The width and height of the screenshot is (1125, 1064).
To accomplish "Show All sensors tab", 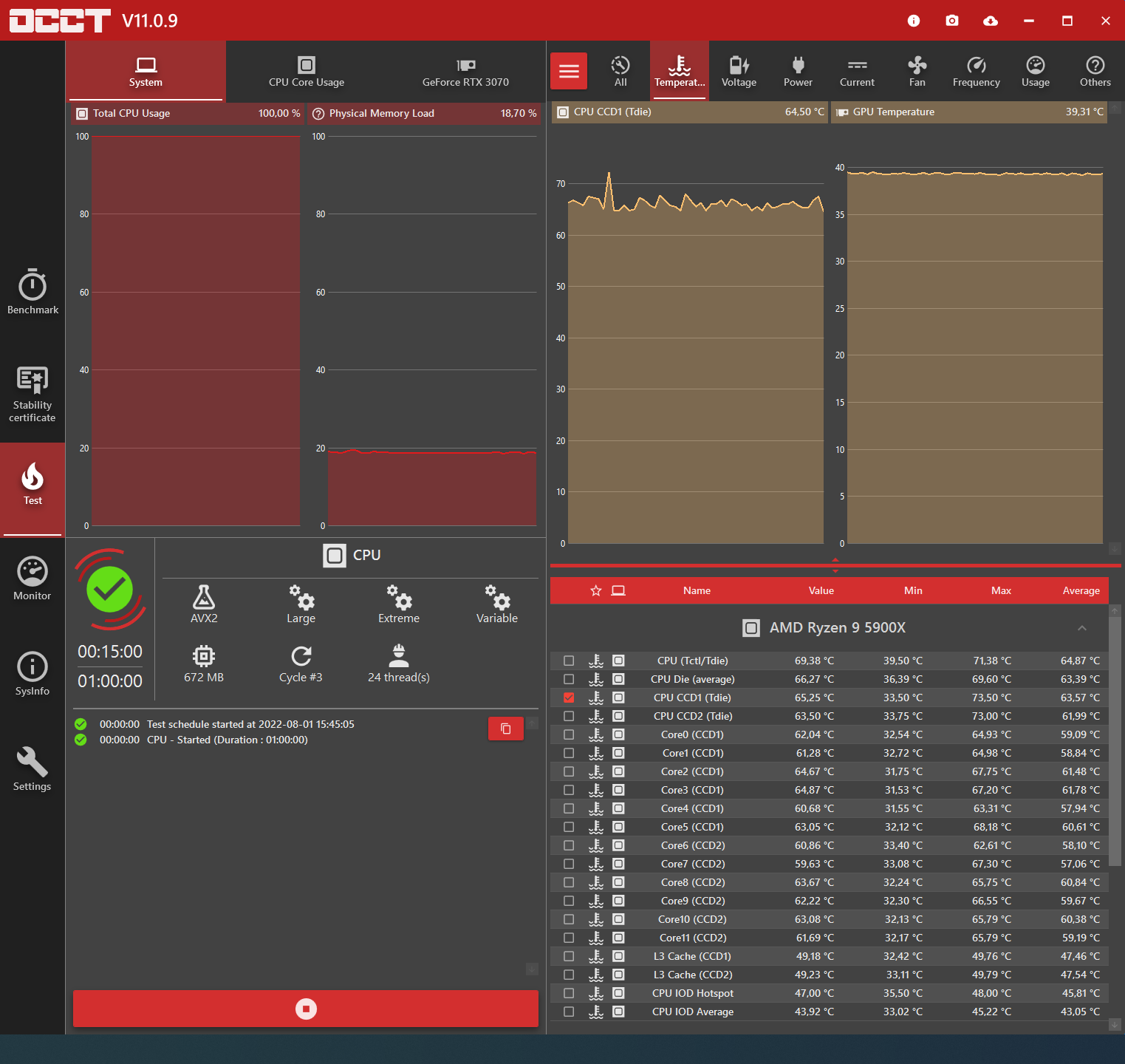I will [620, 71].
